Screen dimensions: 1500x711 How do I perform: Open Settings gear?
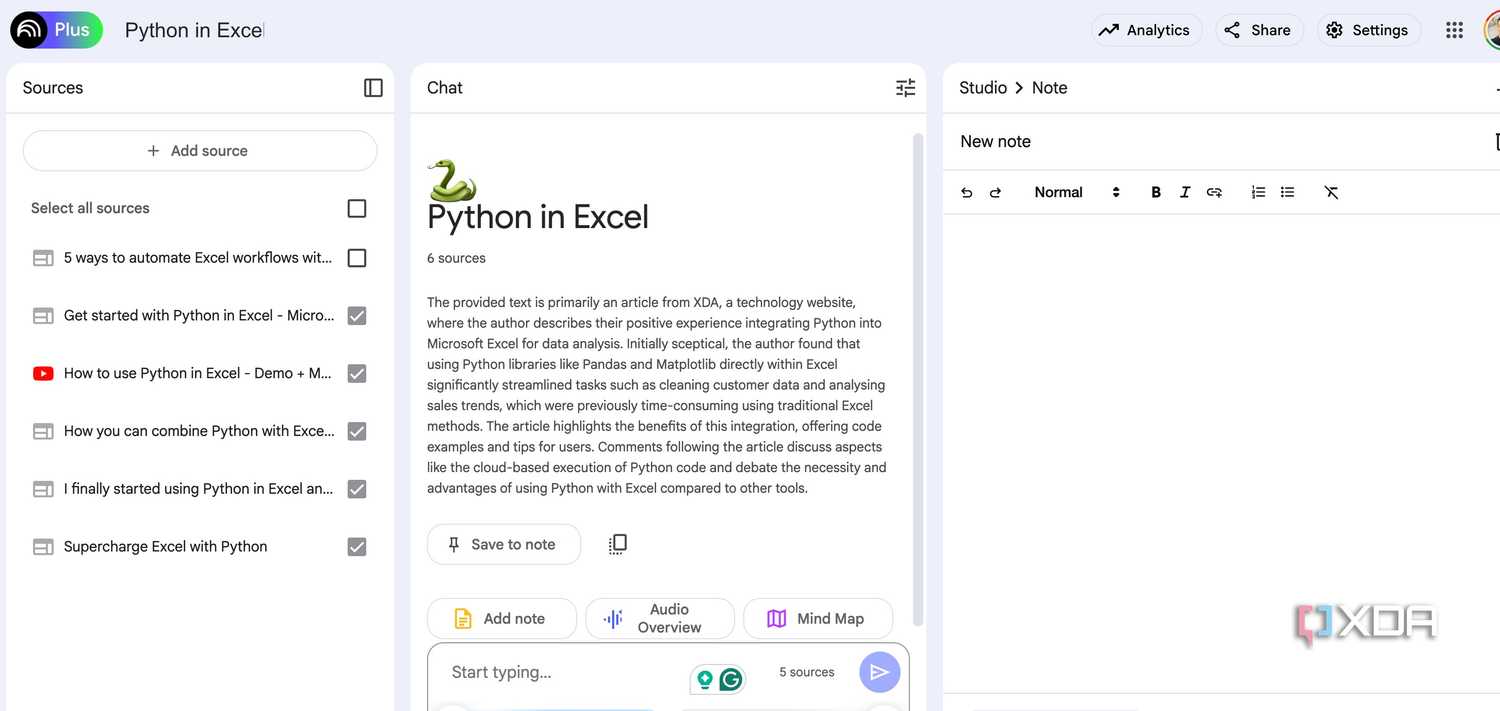(1368, 30)
